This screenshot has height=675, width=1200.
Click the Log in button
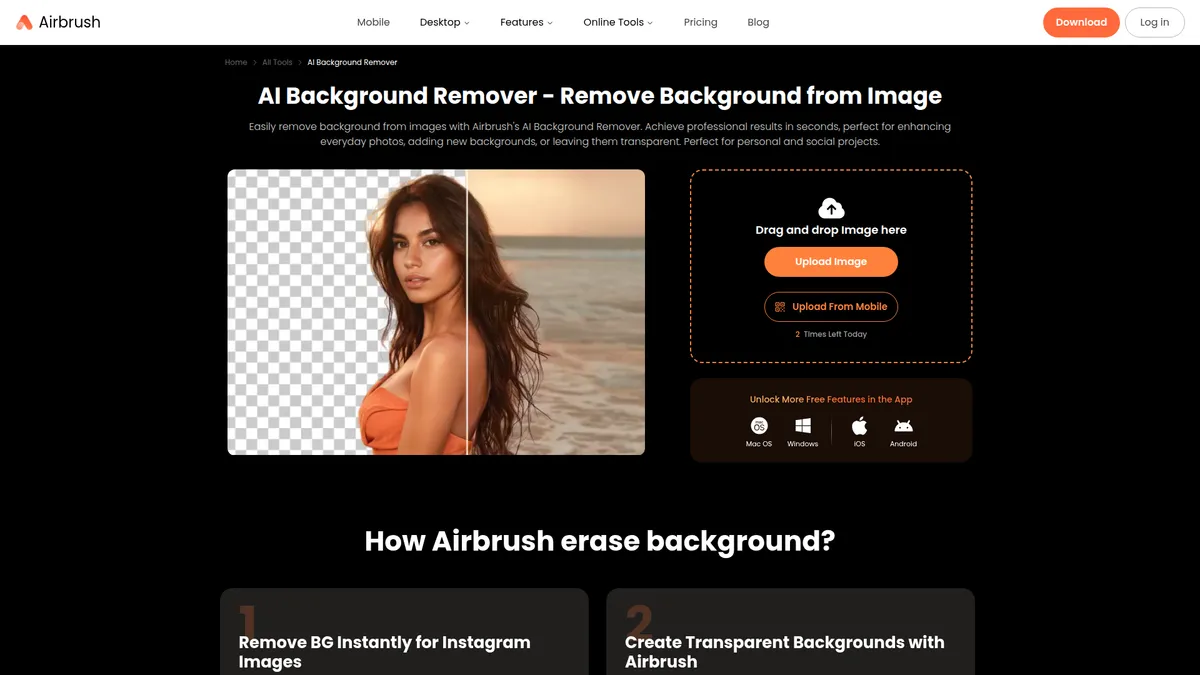click(1154, 21)
